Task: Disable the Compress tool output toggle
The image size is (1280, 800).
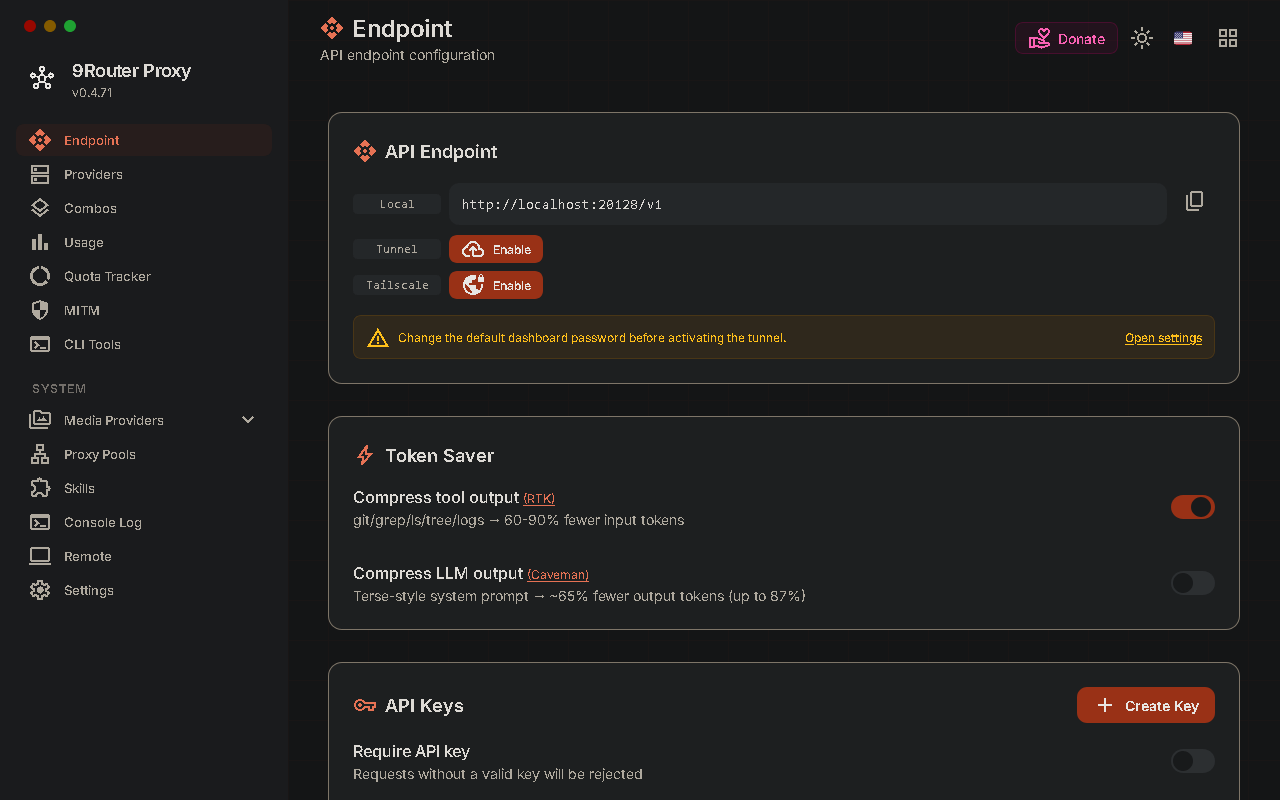Action: point(1193,507)
